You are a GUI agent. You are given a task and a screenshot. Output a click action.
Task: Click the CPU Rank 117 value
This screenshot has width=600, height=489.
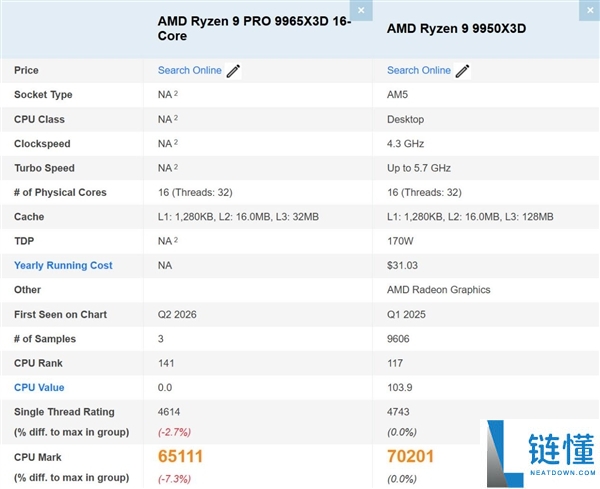coord(395,363)
